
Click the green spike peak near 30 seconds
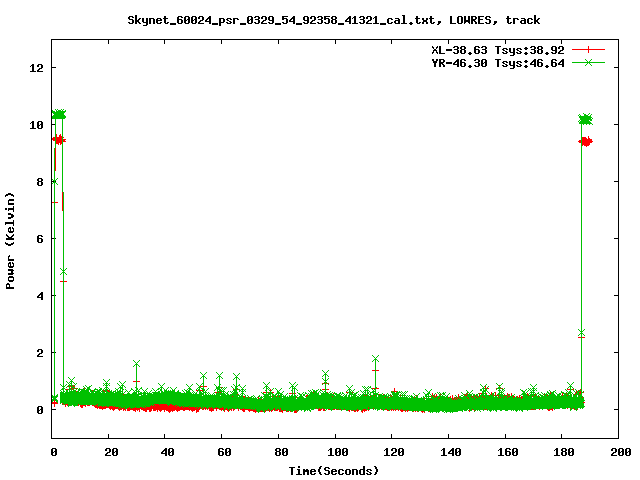[x=136, y=364]
